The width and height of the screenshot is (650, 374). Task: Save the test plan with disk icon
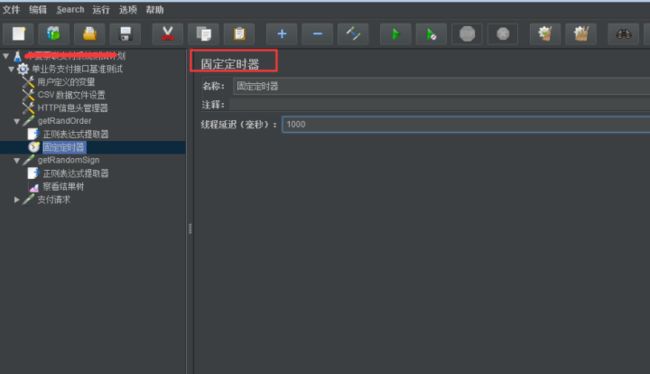tap(125, 34)
